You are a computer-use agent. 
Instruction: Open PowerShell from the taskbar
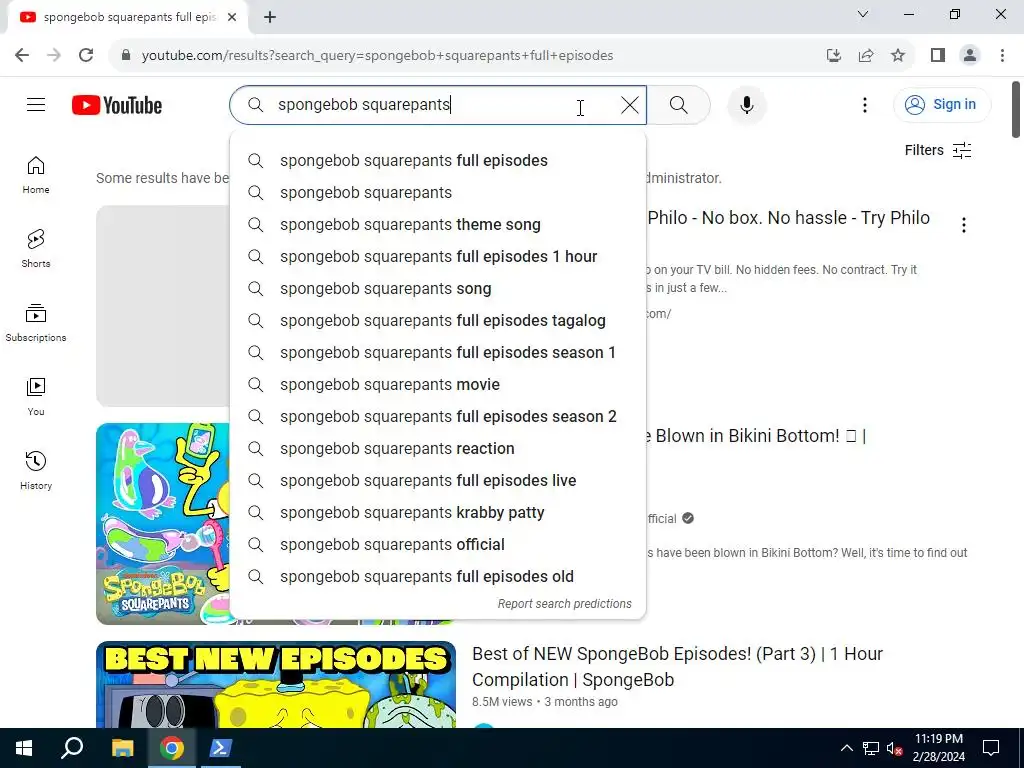[x=219, y=748]
